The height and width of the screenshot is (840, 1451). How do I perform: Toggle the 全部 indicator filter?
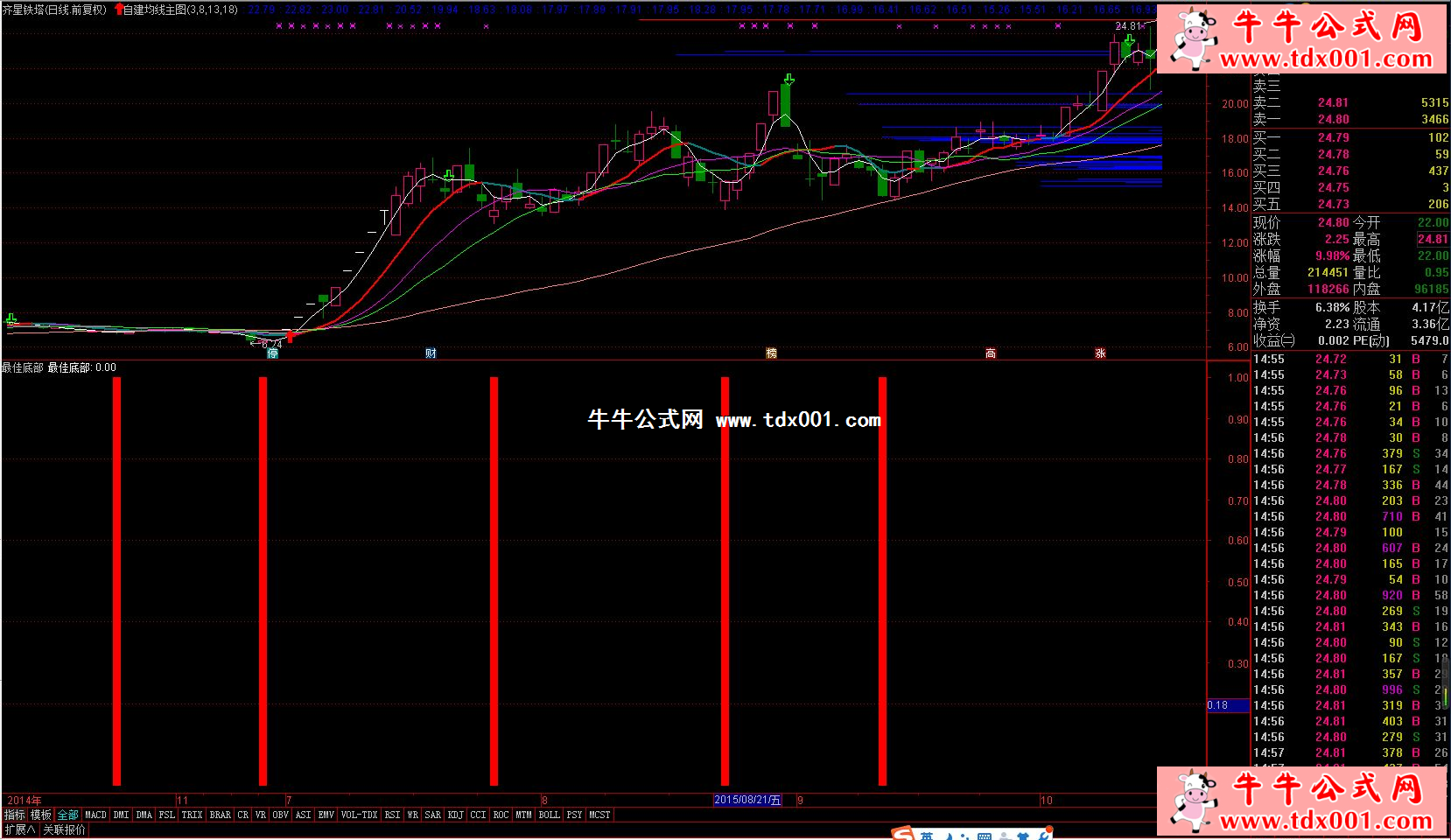pyautogui.click(x=67, y=815)
